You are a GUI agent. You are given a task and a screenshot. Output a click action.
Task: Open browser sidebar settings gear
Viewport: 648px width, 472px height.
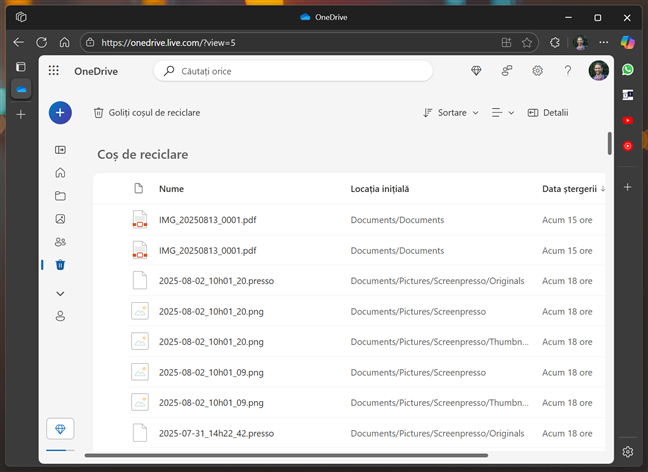[627, 452]
